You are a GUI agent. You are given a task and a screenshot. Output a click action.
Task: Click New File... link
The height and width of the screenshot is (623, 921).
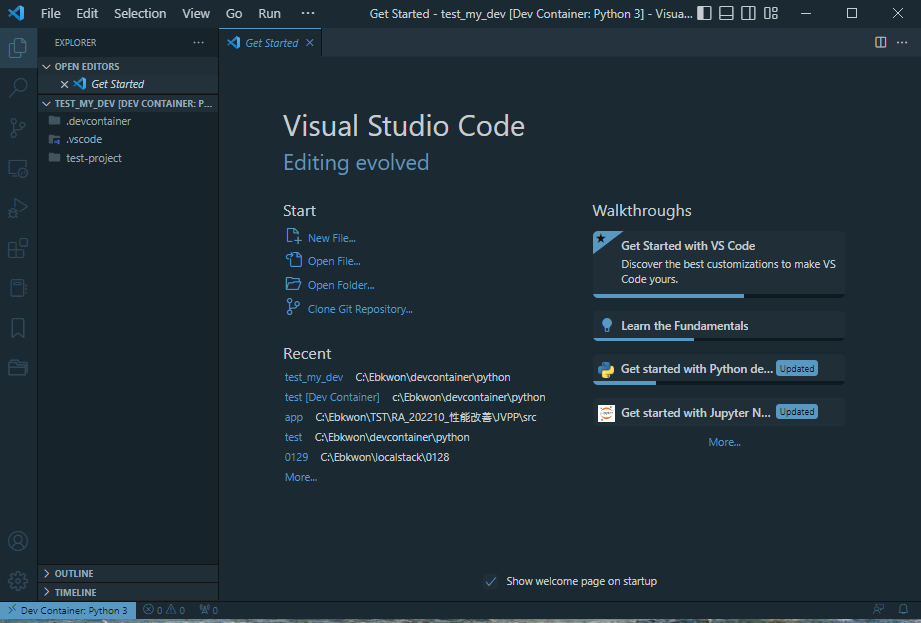(321, 237)
